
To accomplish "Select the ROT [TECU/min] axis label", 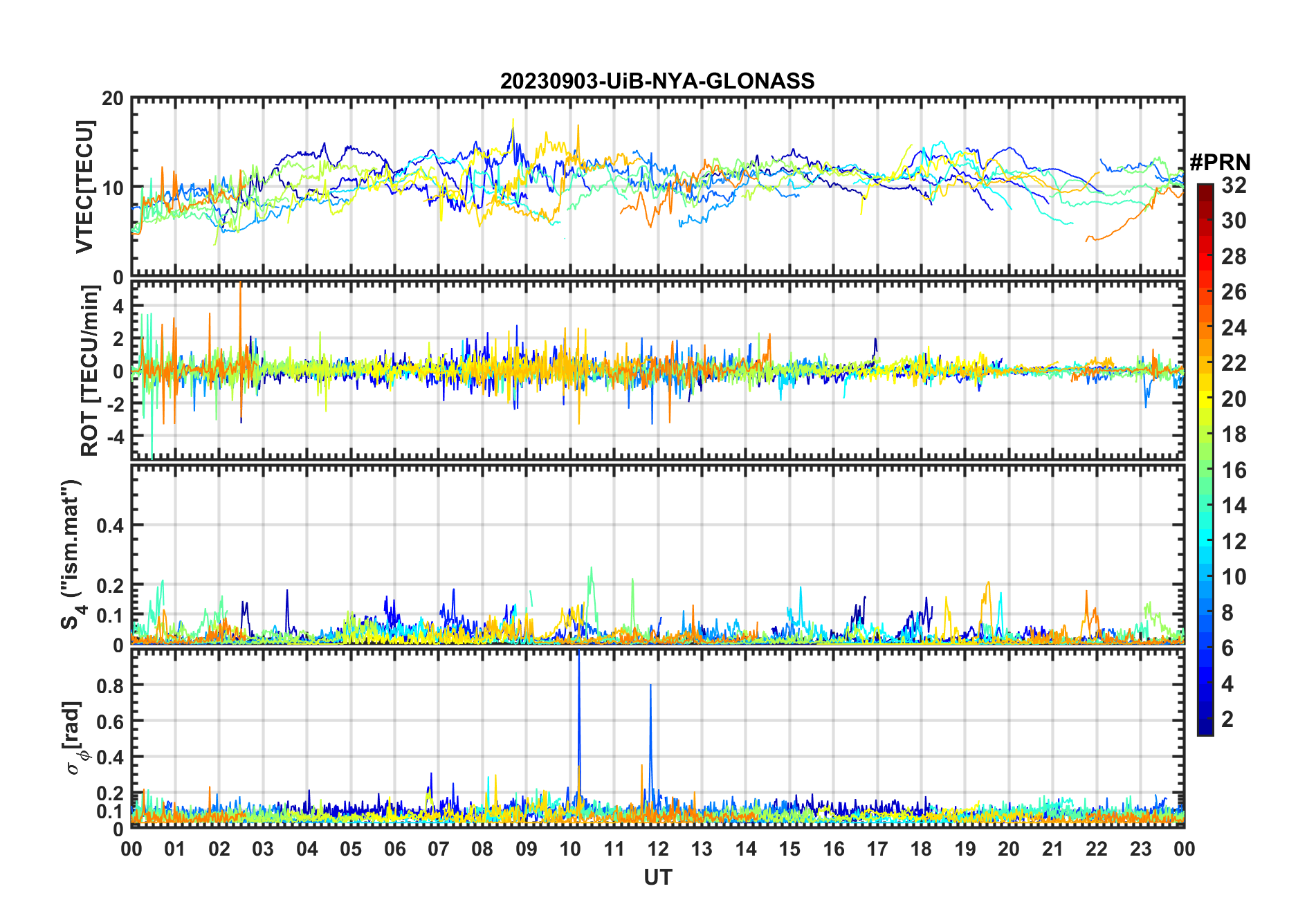I will tap(90, 371).
